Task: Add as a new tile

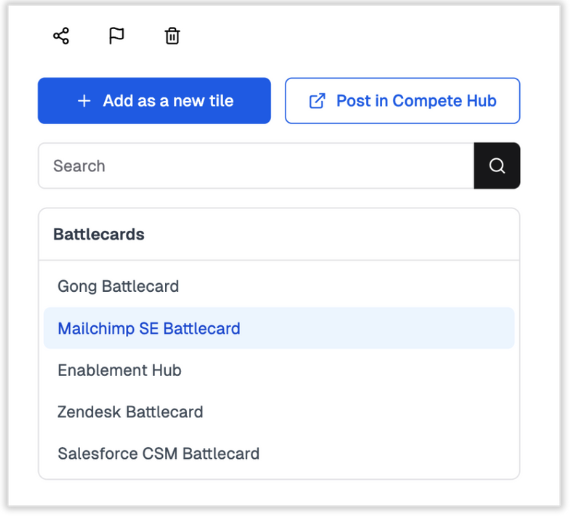Action: (x=154, y=101)
